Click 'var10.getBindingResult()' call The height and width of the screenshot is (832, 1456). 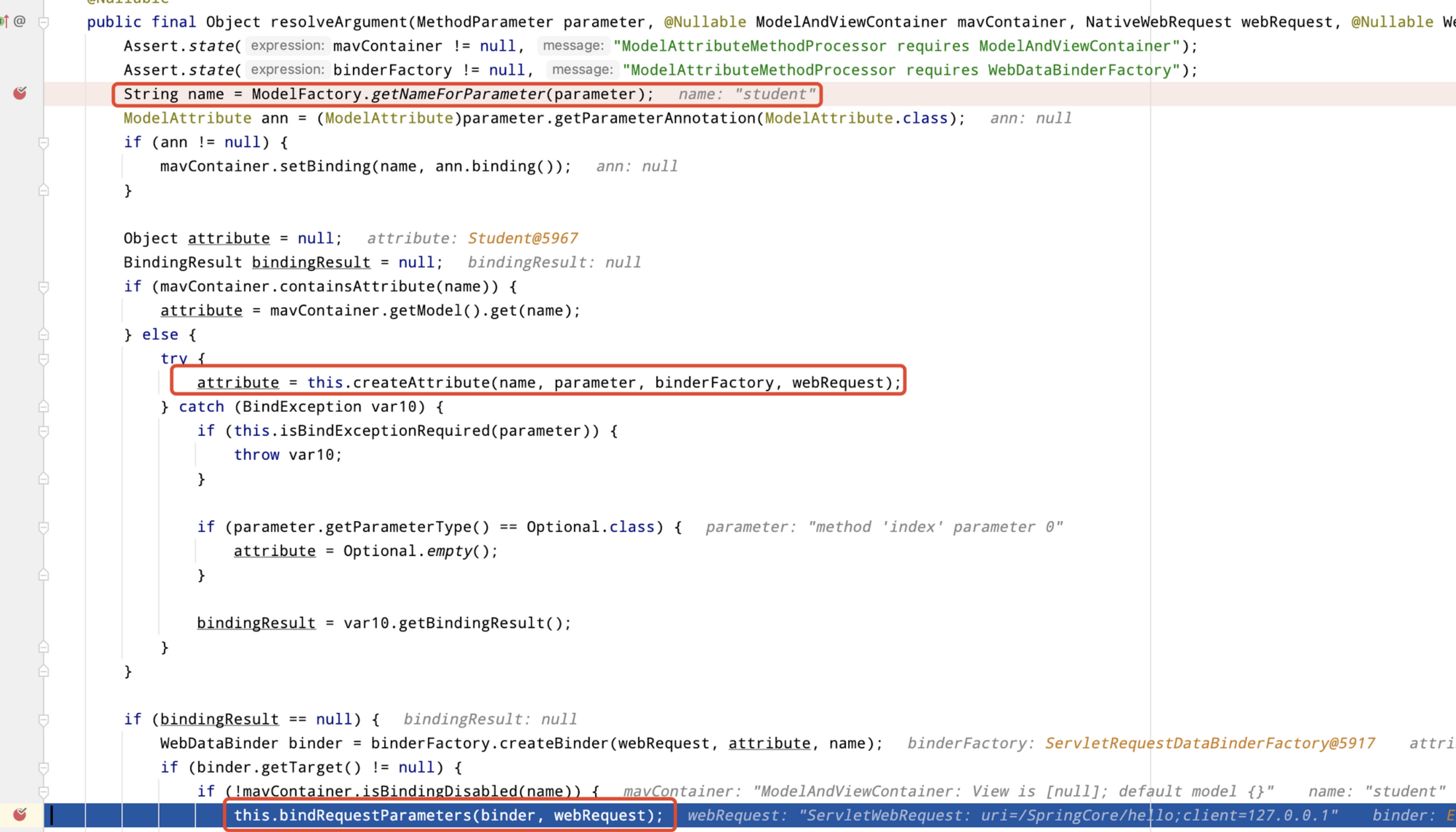tap(453, 623)
